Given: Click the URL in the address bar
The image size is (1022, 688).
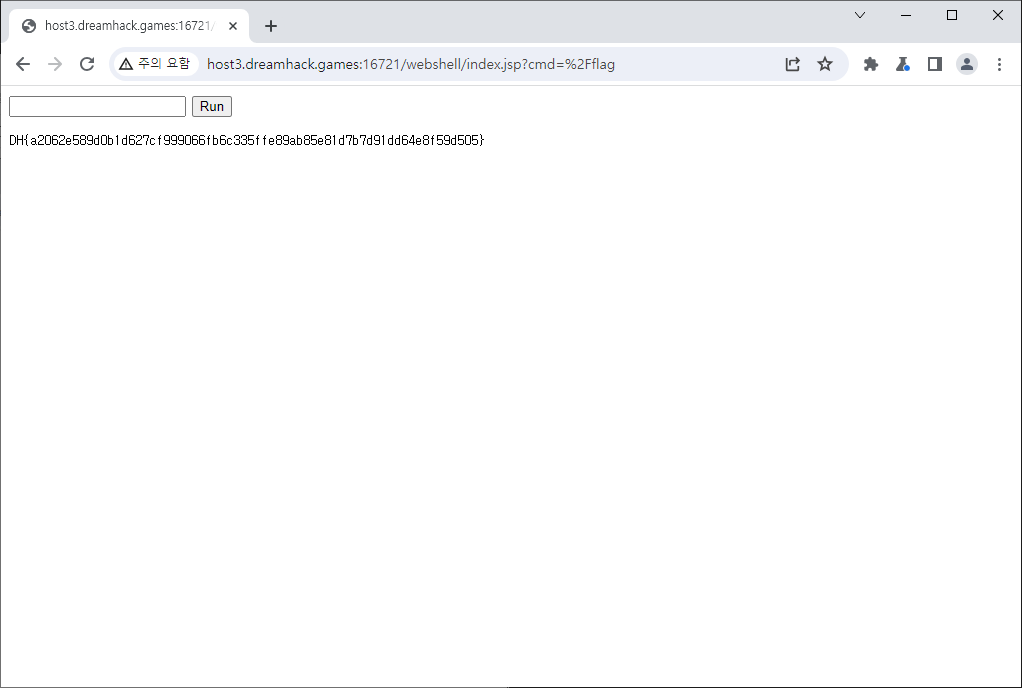Looking at the screenshot, I should pyautogui.click(x=410, y=64).
